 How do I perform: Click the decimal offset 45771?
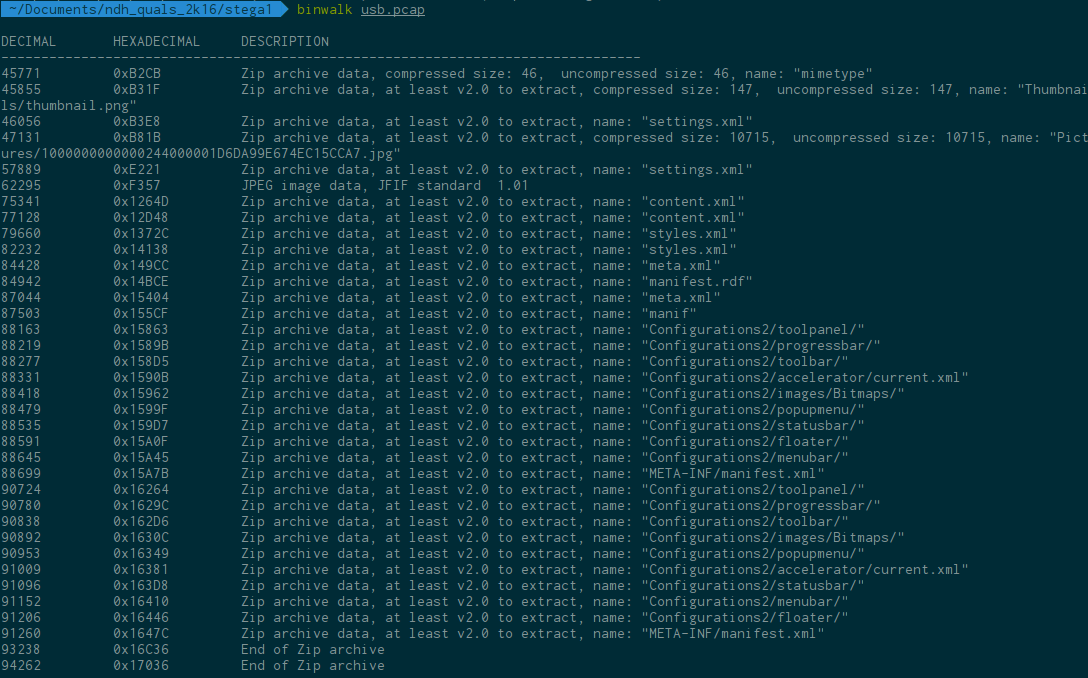click(x=20, y=74)
